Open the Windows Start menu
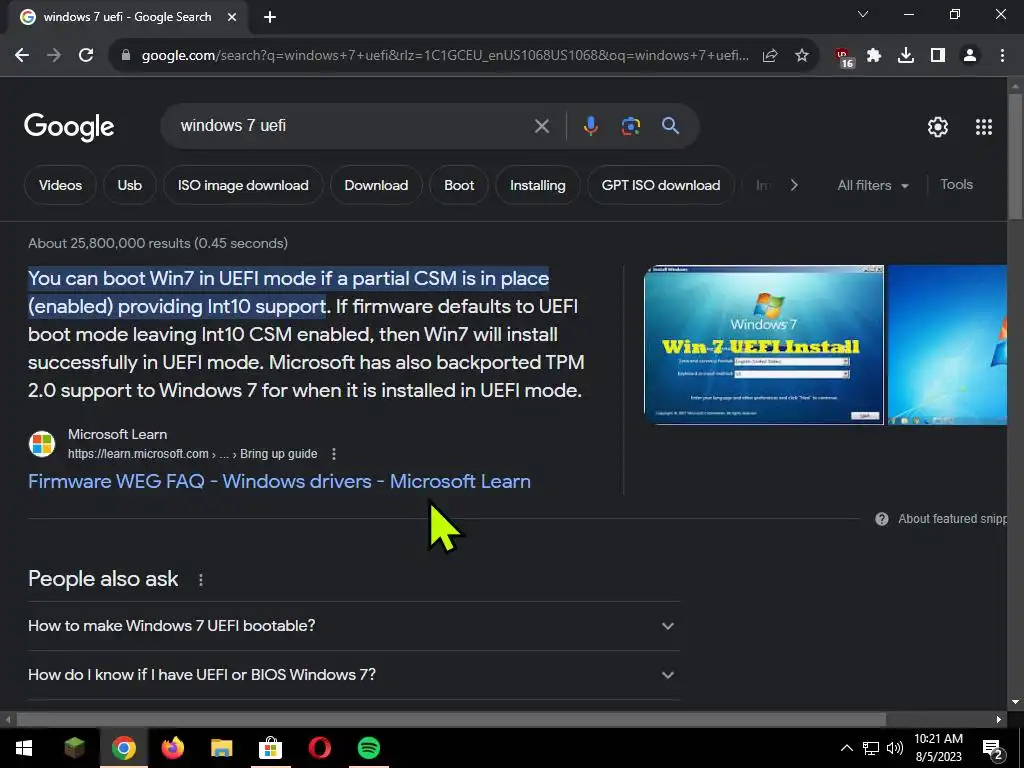Image resolution: width=1024 pixels, height=768 pixels. (x=24, y=748)
